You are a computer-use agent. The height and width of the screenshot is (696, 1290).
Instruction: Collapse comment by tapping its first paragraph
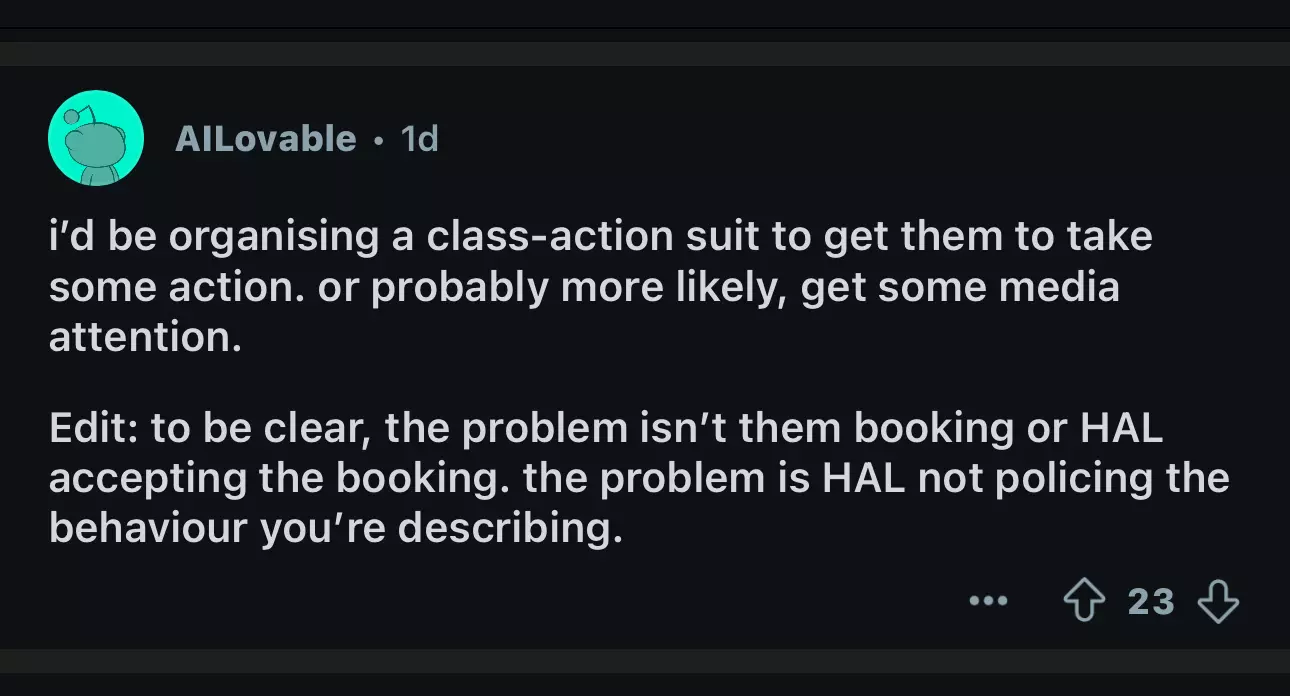coord(600,287)
